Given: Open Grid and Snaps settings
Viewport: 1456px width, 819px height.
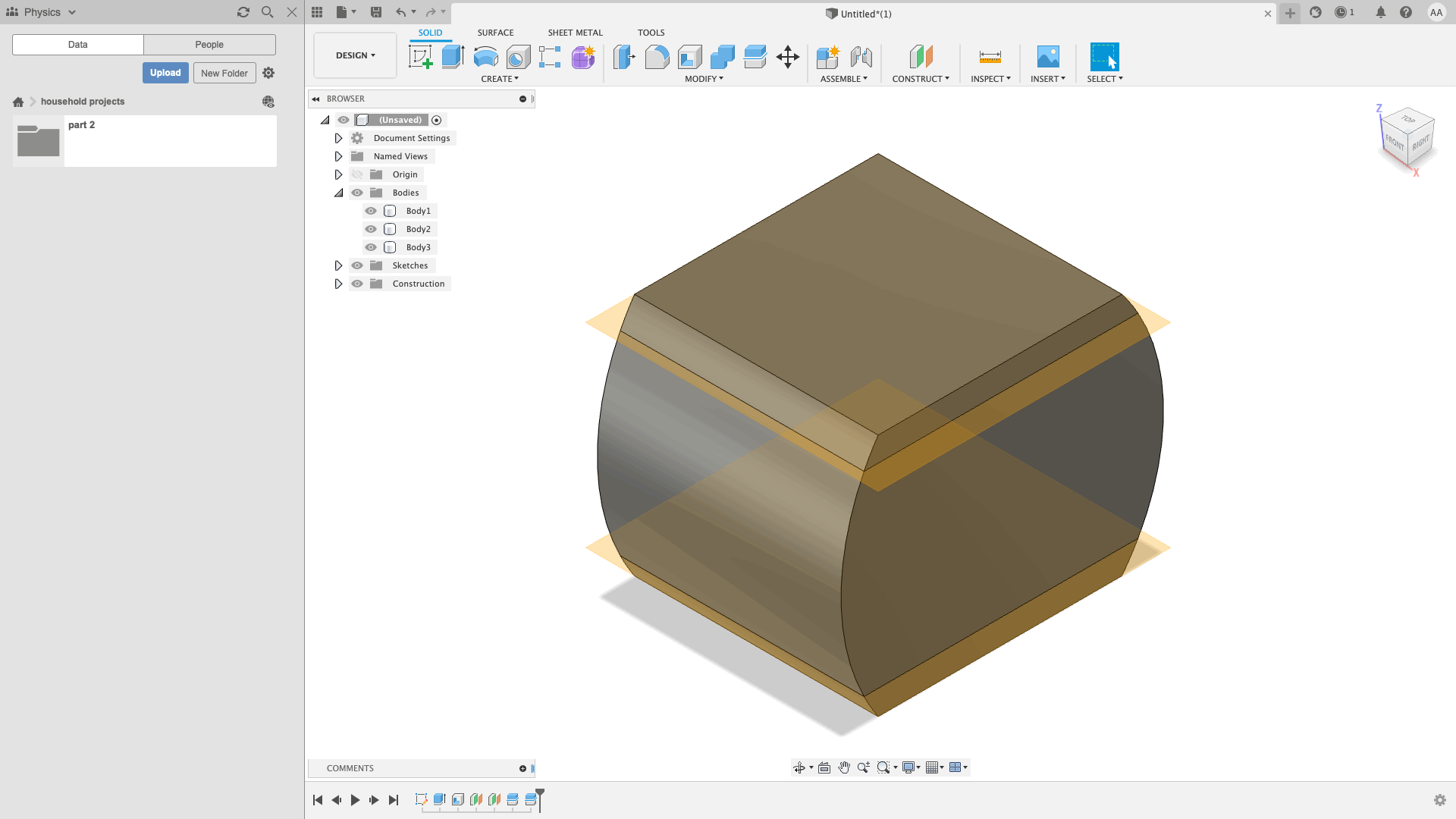Looking at the screenshot, I should [935, 767].
